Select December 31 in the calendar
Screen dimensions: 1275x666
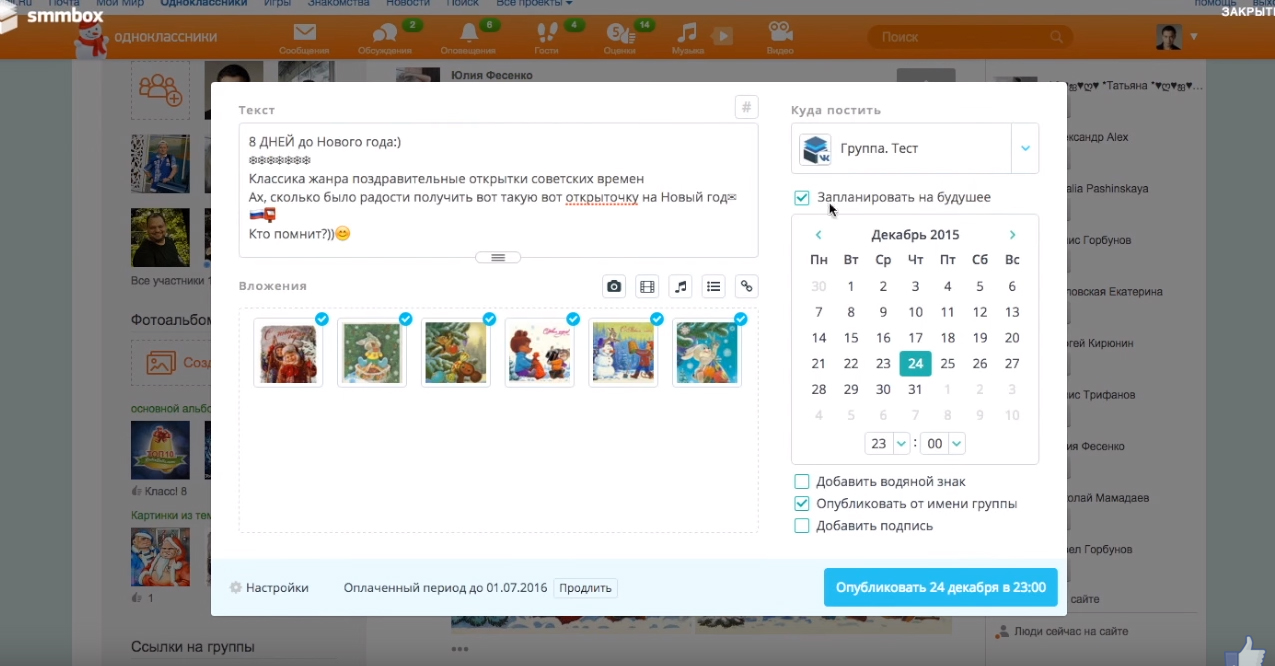pyautogui.click(x=915, y=390)
